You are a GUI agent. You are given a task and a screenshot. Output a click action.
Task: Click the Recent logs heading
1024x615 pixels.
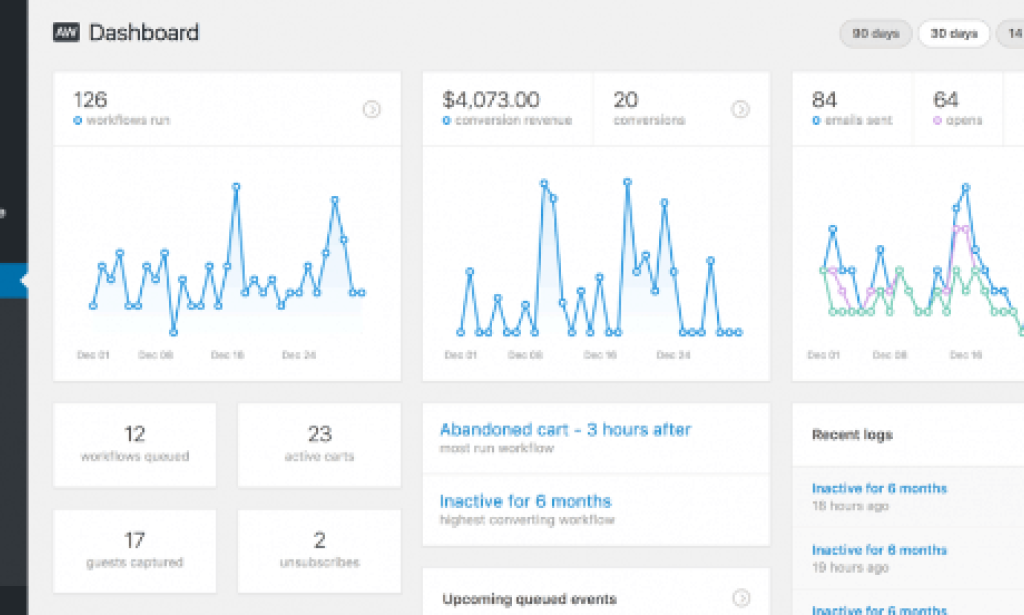852,435
